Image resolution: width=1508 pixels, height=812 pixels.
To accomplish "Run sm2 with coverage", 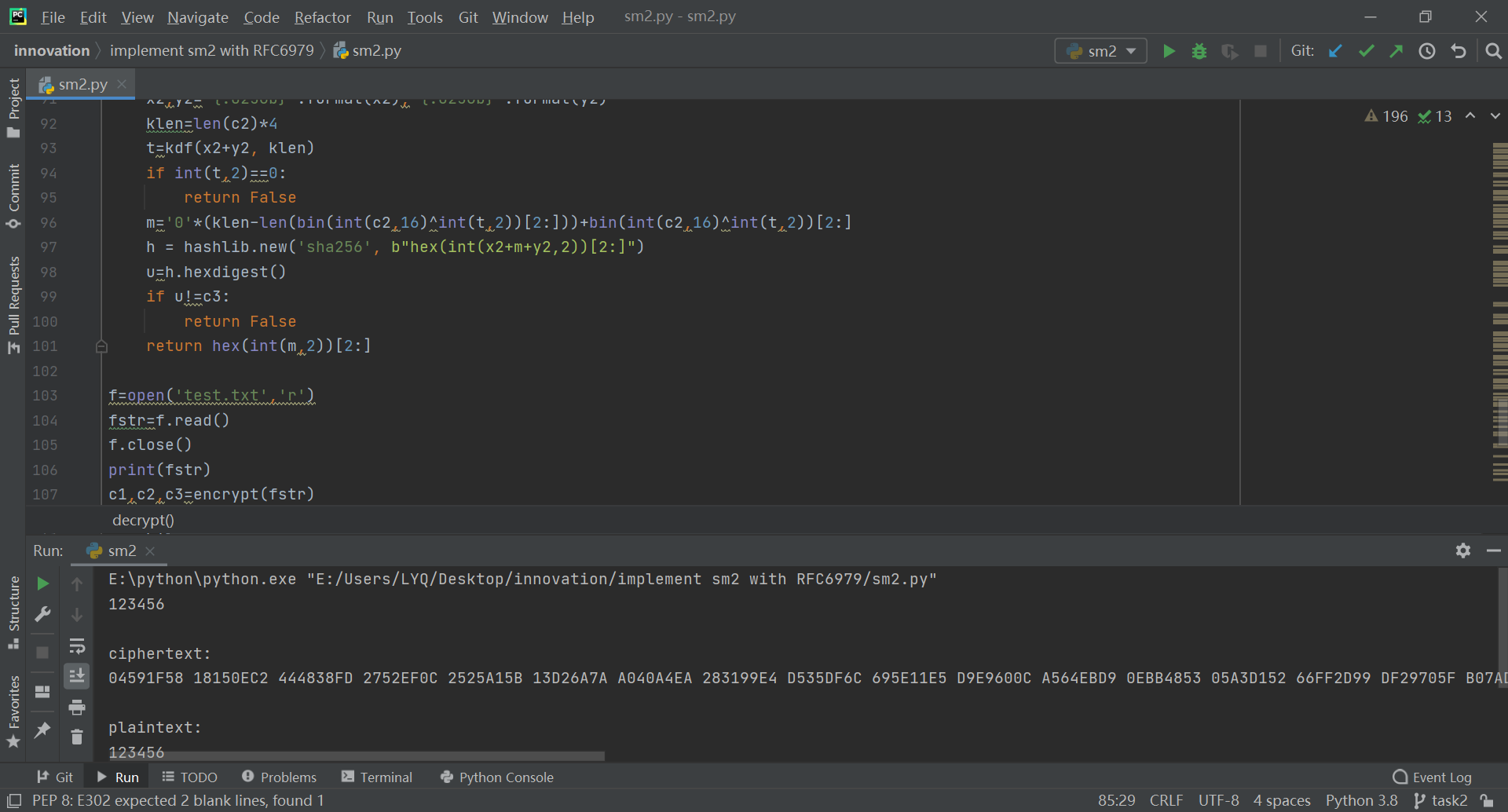I will click(1229, 50).
